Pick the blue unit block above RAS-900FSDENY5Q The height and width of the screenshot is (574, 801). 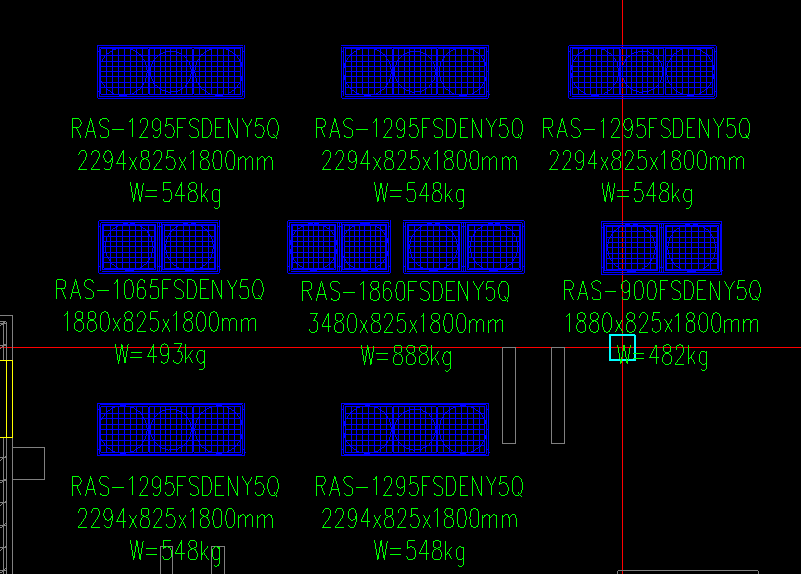pyautogui.click(x=662, y=248)
